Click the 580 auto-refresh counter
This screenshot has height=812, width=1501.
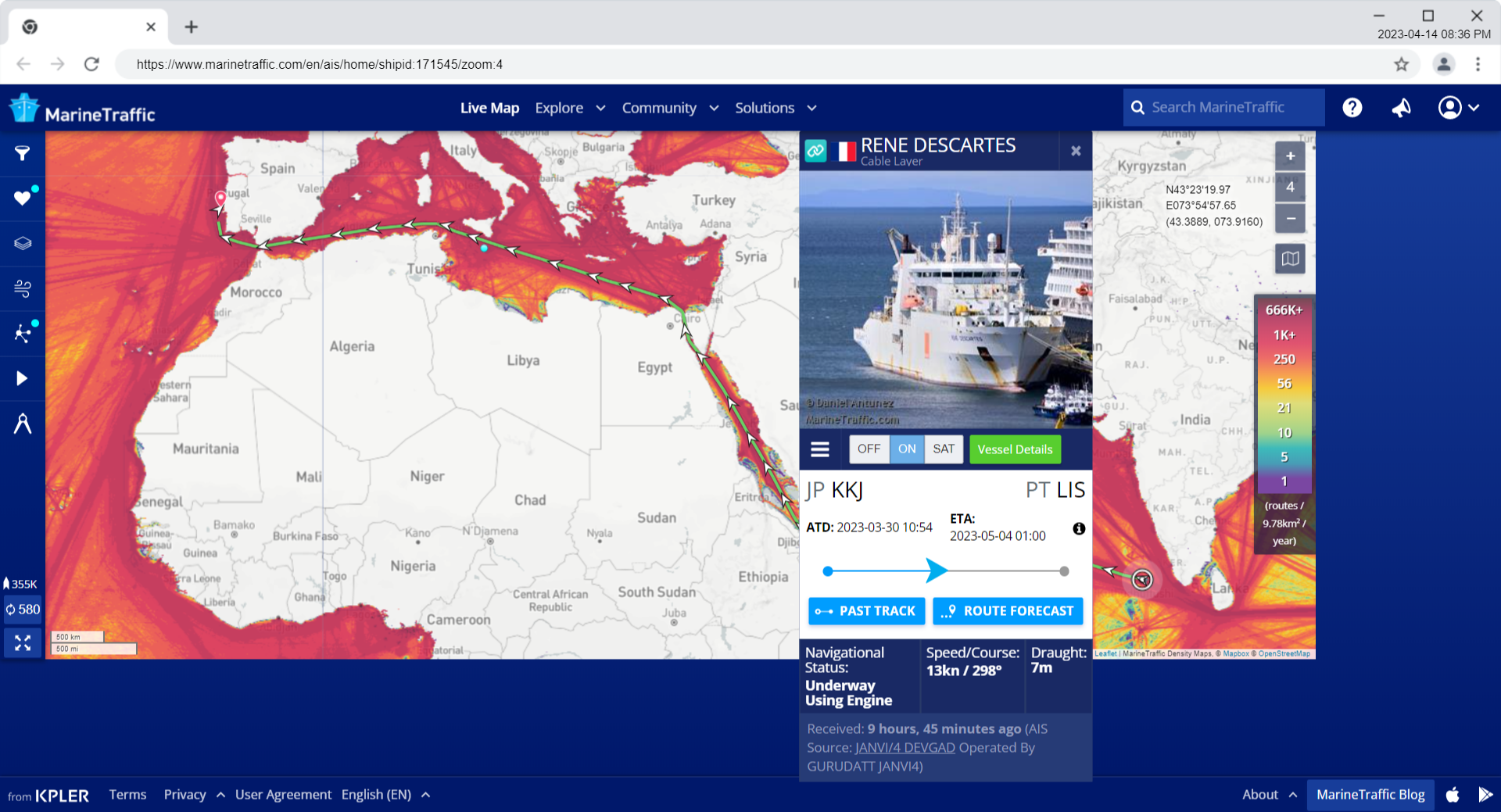pyautogui.click(x=23, y=610)
